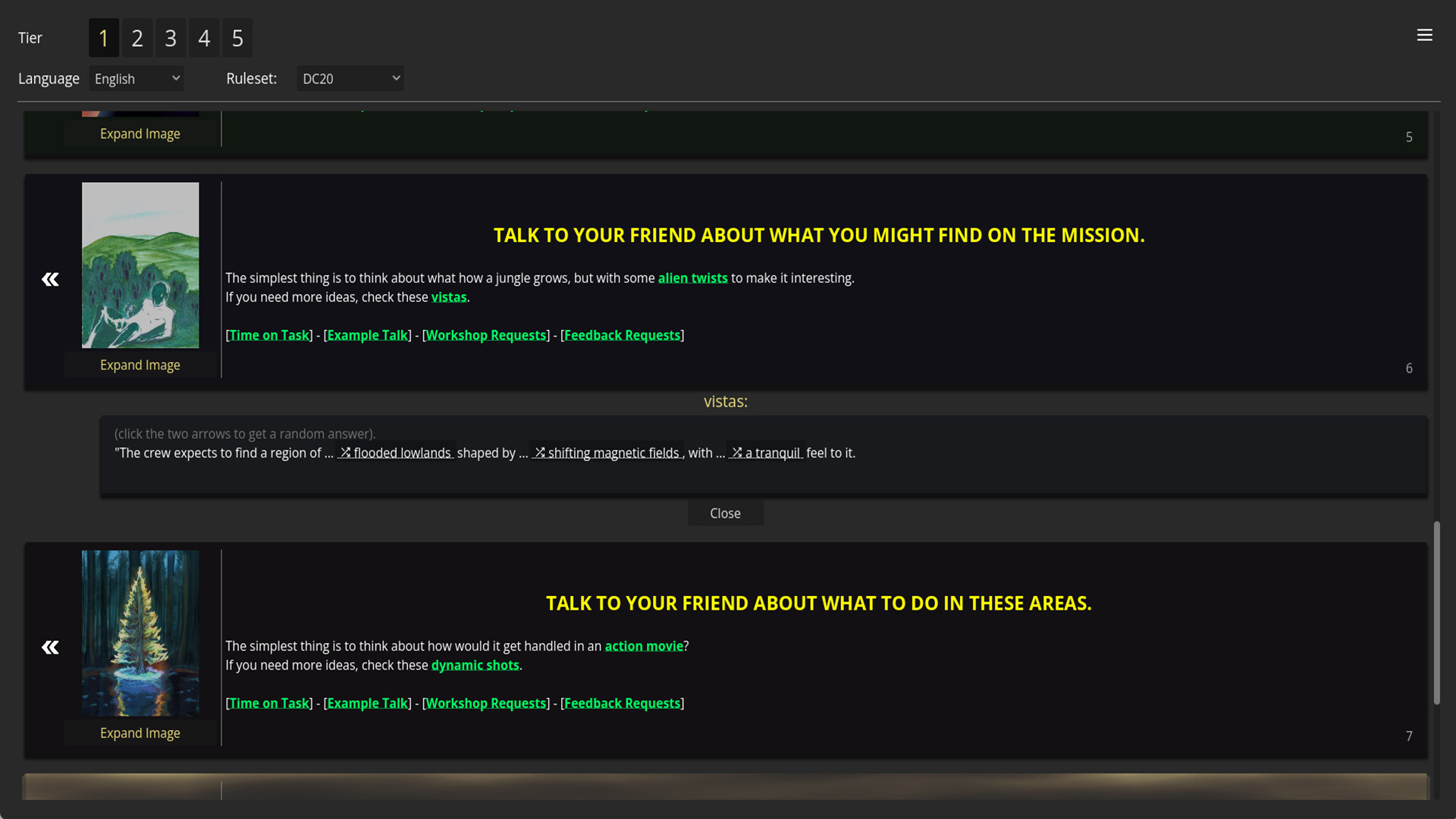
Task: Open Workshop Requests in areas card
Action: 486,703
